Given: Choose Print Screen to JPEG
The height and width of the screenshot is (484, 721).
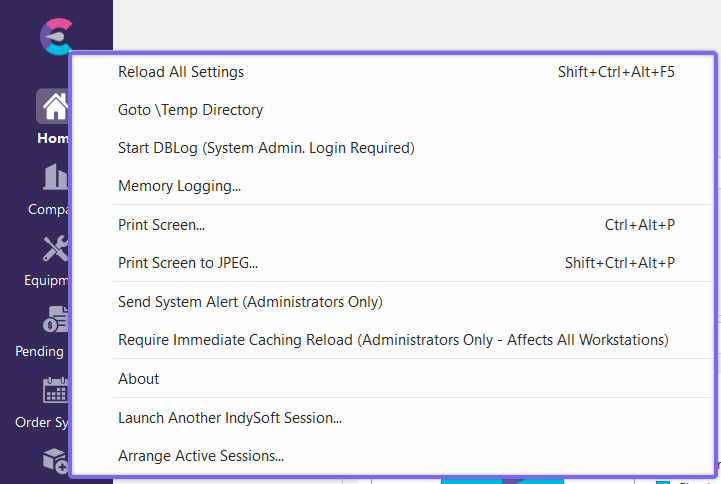Looking at the screenshot, I should 188,263.
